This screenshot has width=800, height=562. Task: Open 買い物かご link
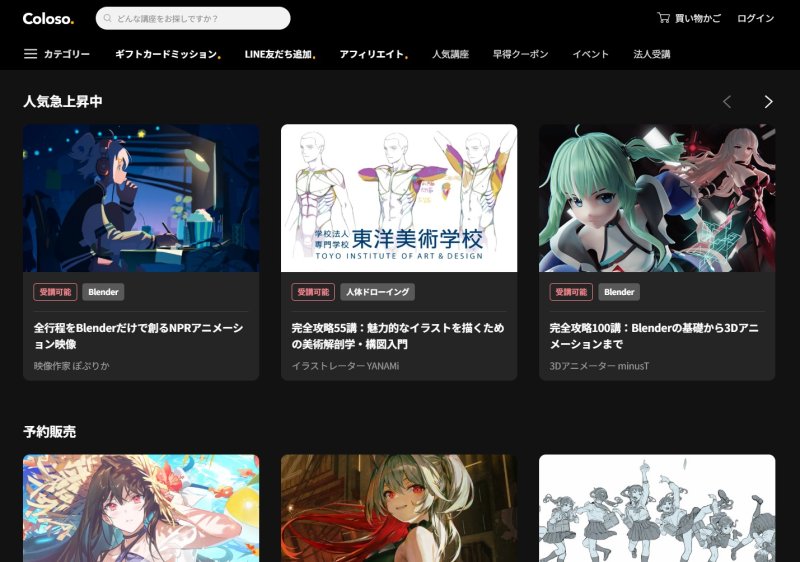coord(697,18)
